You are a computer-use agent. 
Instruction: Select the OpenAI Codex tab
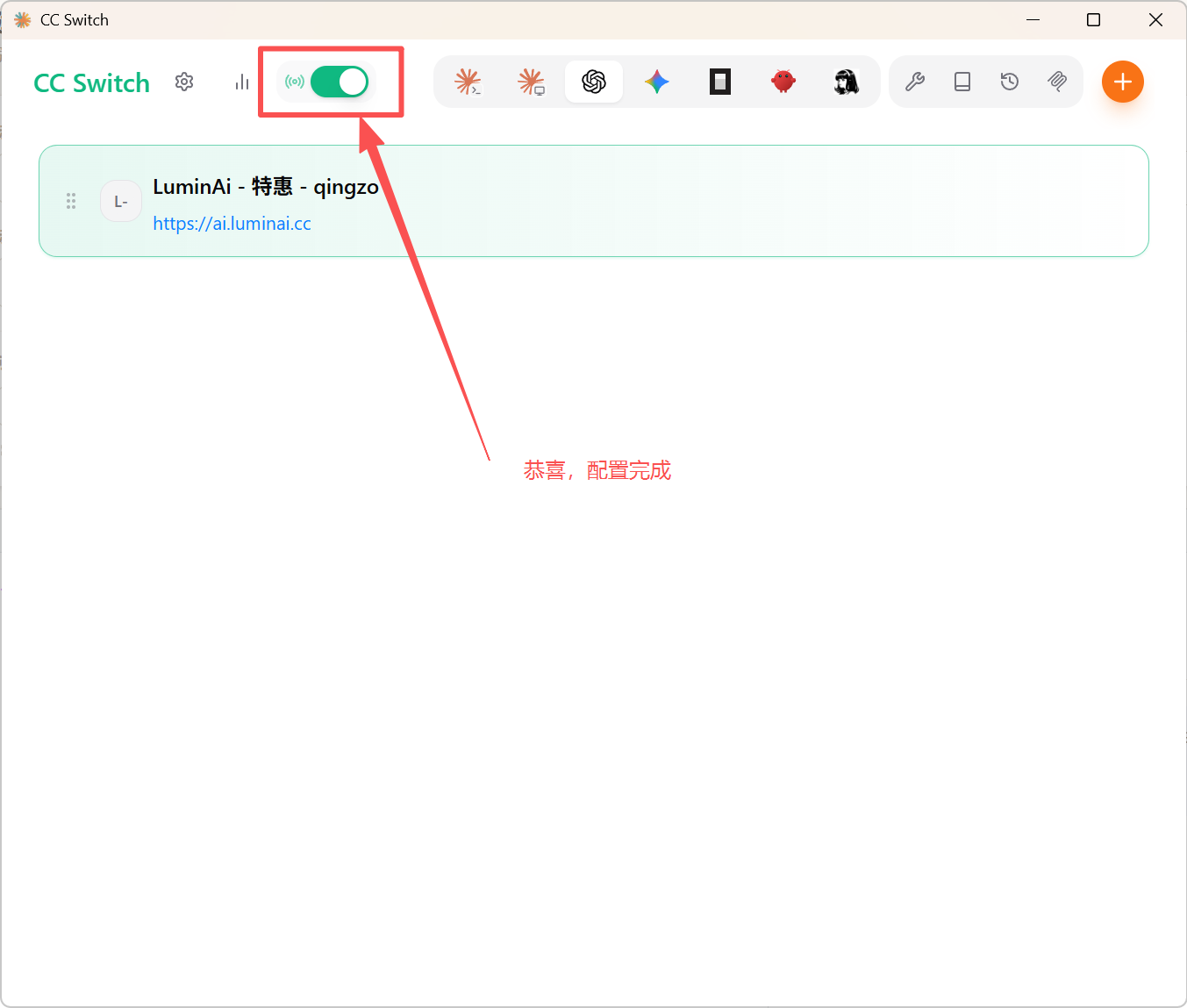(594, 82)
